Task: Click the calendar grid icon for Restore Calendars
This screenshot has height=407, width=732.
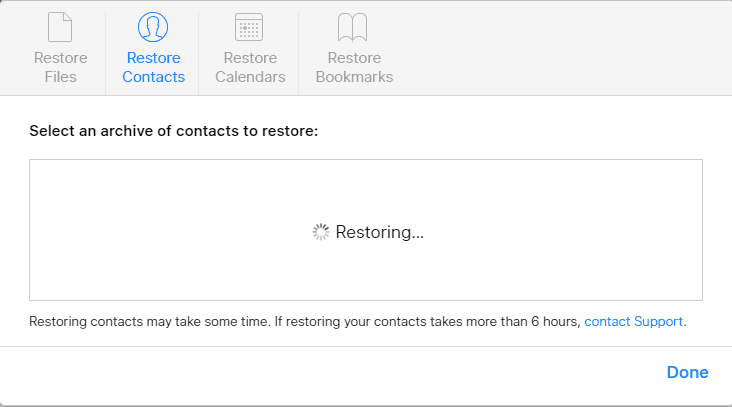Action: [x=249, y=27]
